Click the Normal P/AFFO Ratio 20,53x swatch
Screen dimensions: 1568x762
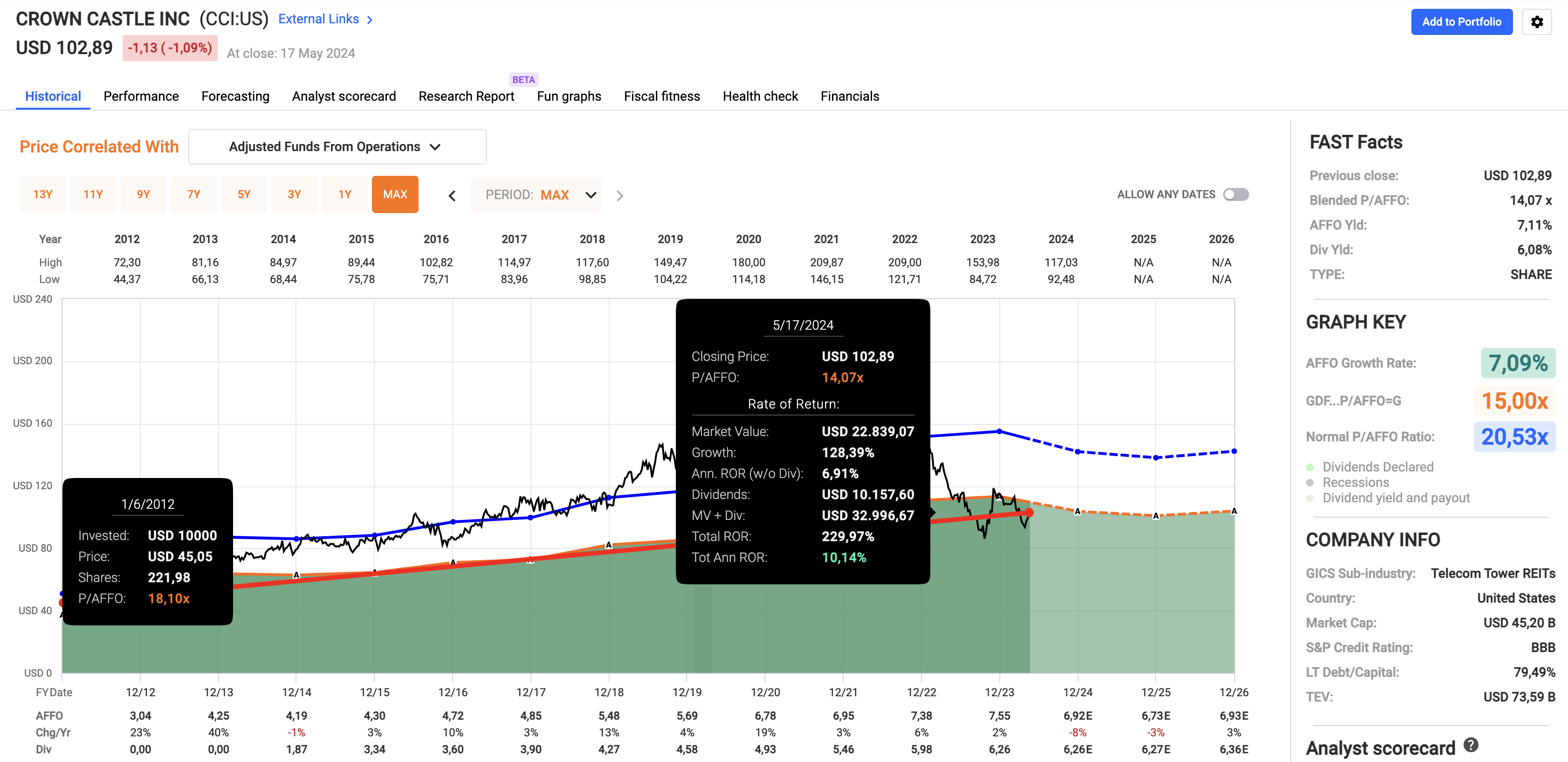[1514, 437]
